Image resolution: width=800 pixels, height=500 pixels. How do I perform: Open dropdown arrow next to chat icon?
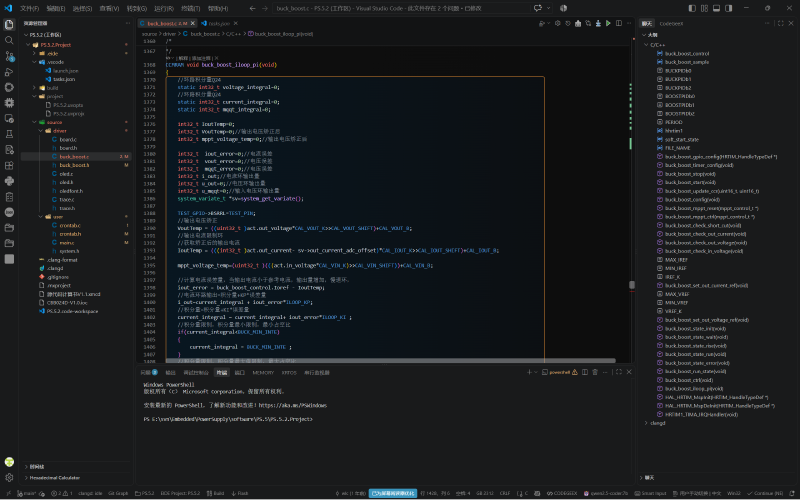tap(548, 8)
